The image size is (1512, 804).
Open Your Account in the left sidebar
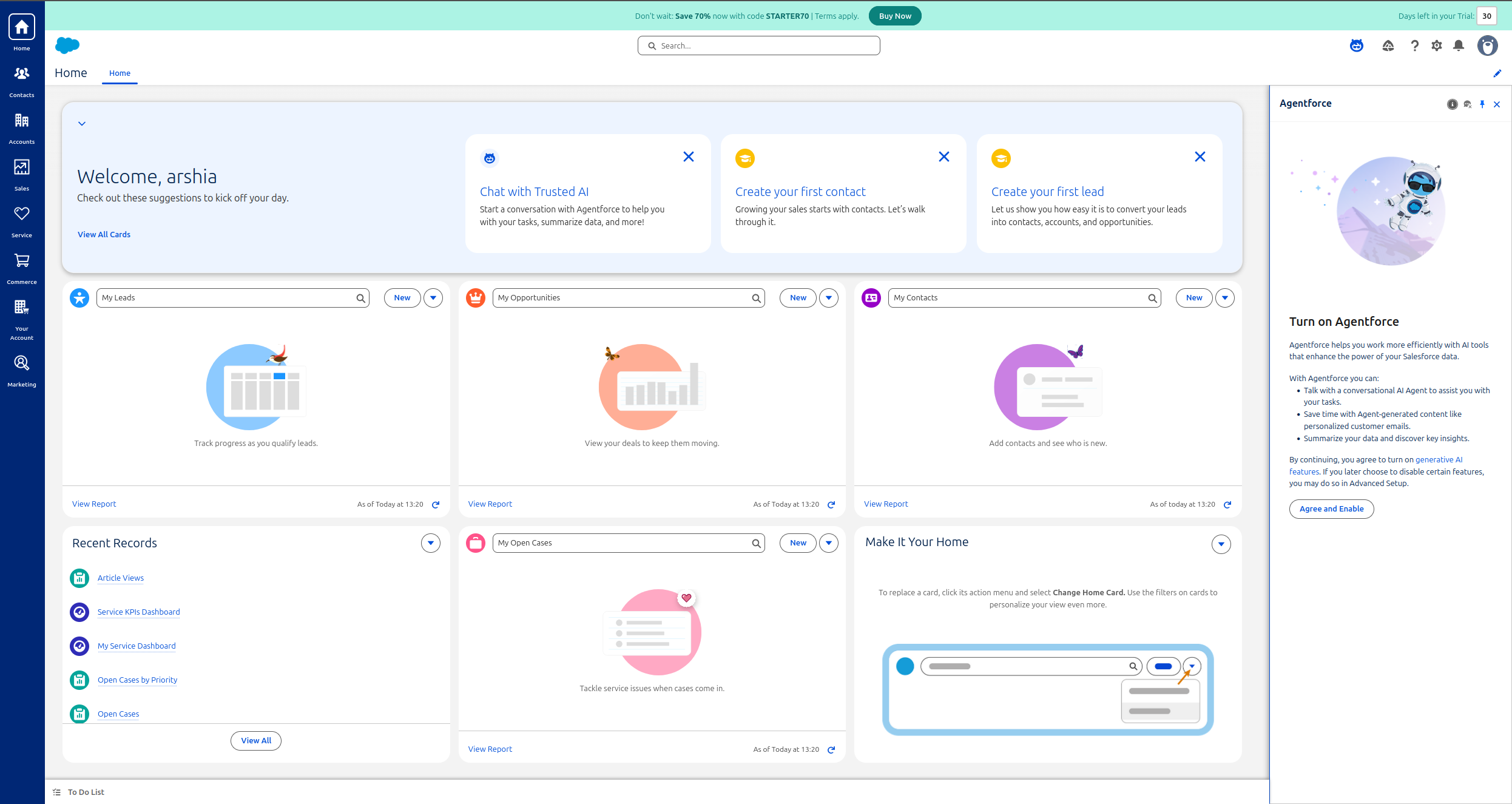point(22,320)
